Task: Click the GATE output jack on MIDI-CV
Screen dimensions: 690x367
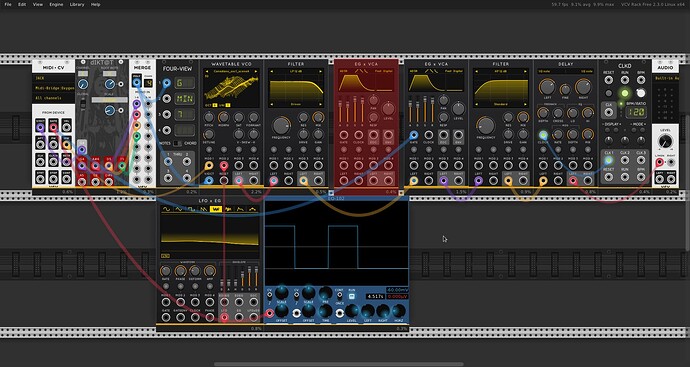Action: 53,128
